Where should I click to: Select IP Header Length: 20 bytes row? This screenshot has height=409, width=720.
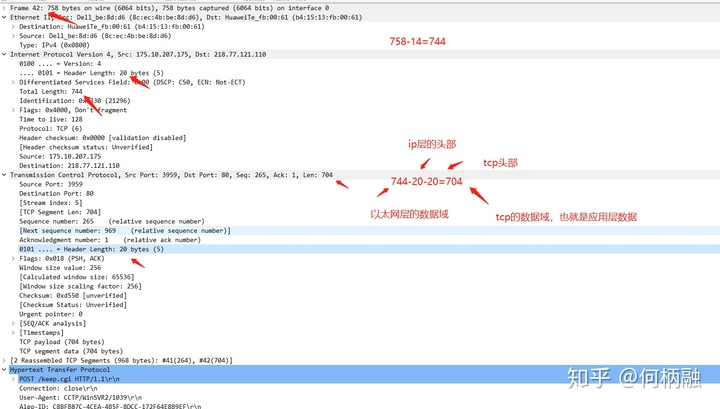click(91, 73)
